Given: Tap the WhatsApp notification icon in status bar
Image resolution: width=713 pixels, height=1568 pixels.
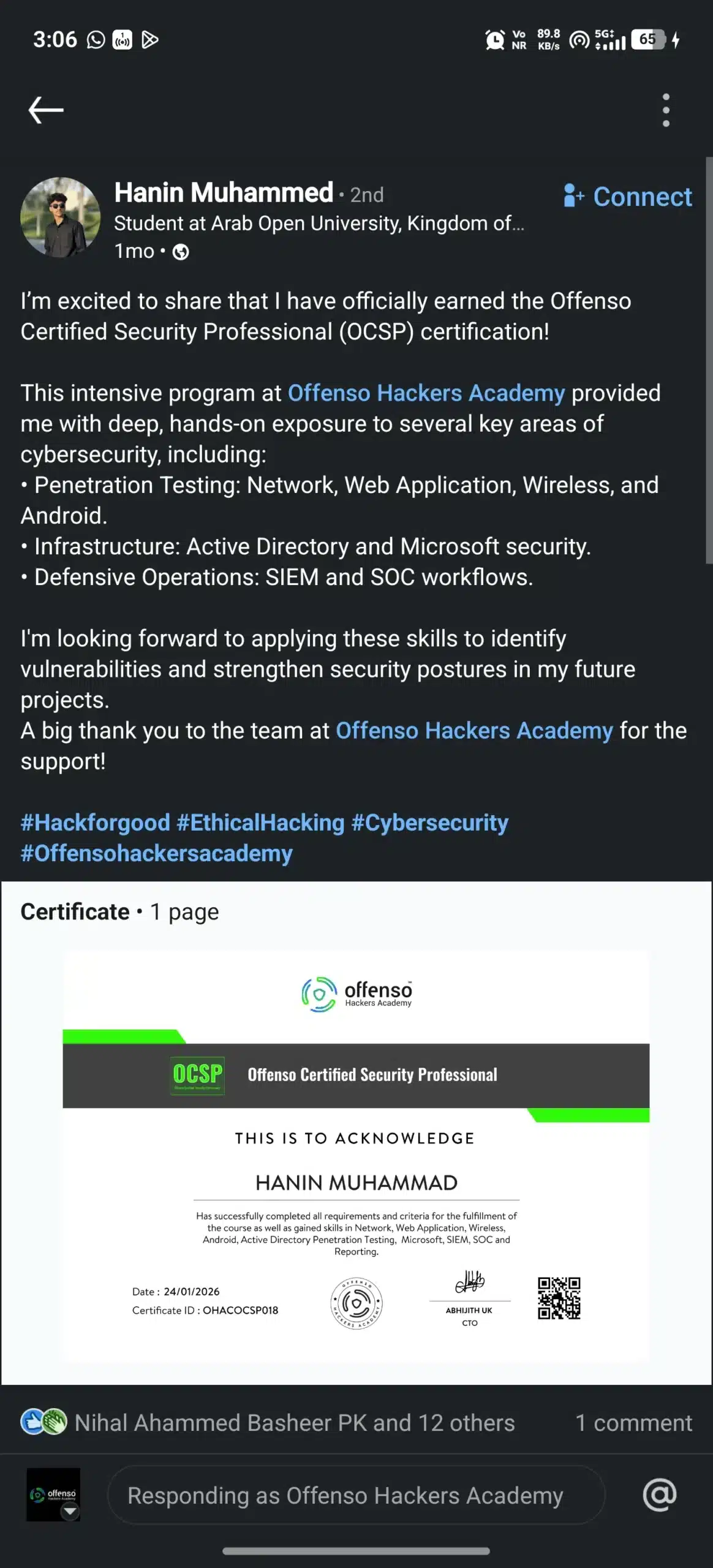Looking at the screenshot, I should [x=96, y=40].
